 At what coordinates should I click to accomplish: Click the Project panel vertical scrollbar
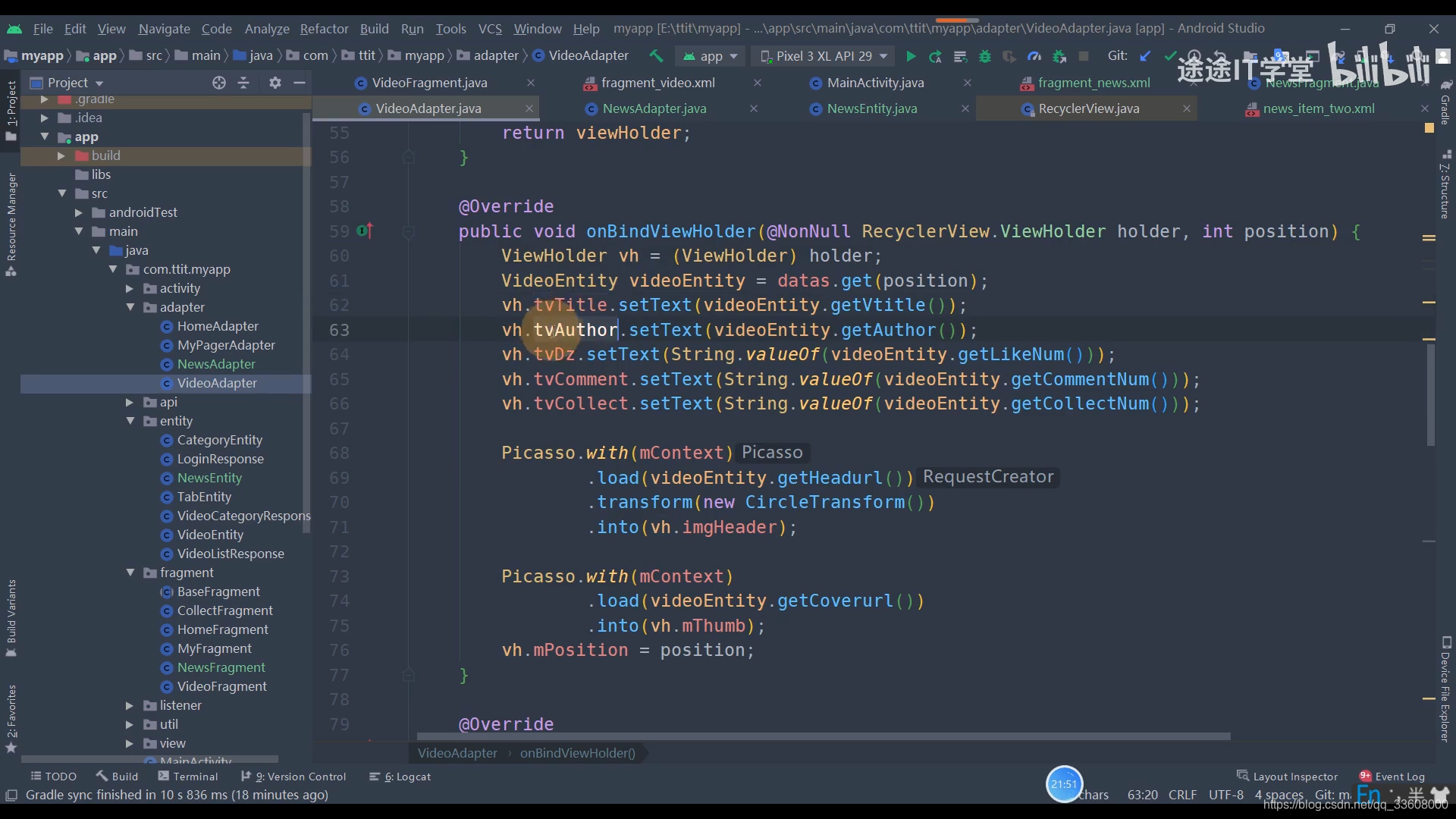coord(306,322)
